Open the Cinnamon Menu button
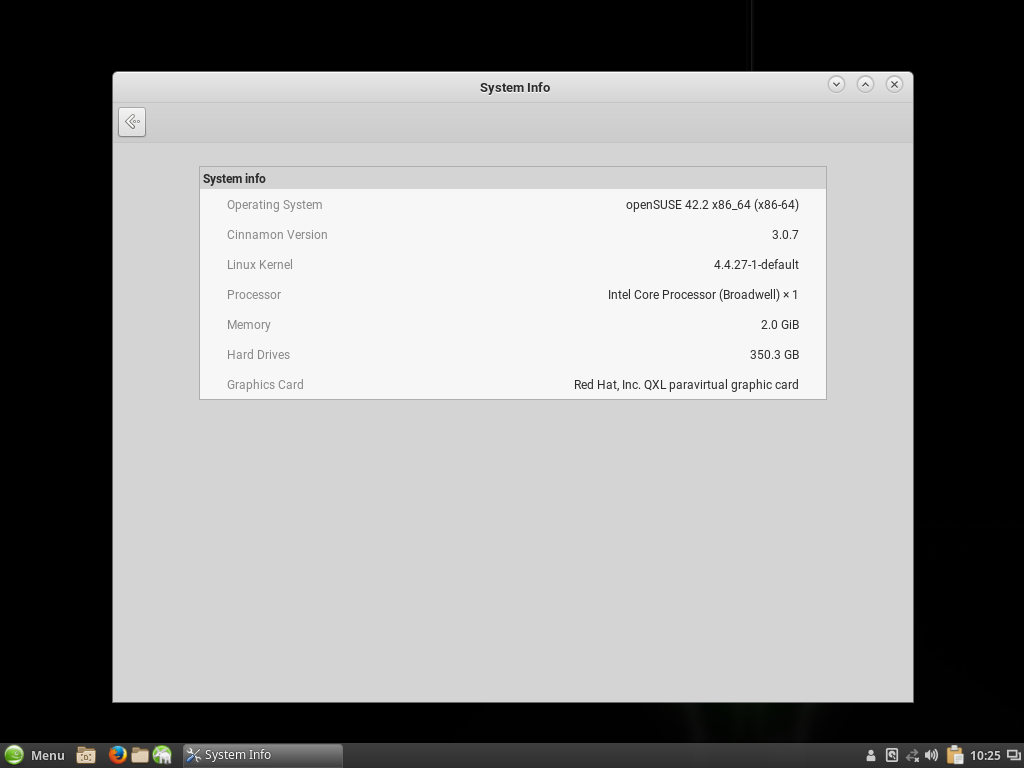The height and width of the screenshot is (768, 1024). point(35,755)
